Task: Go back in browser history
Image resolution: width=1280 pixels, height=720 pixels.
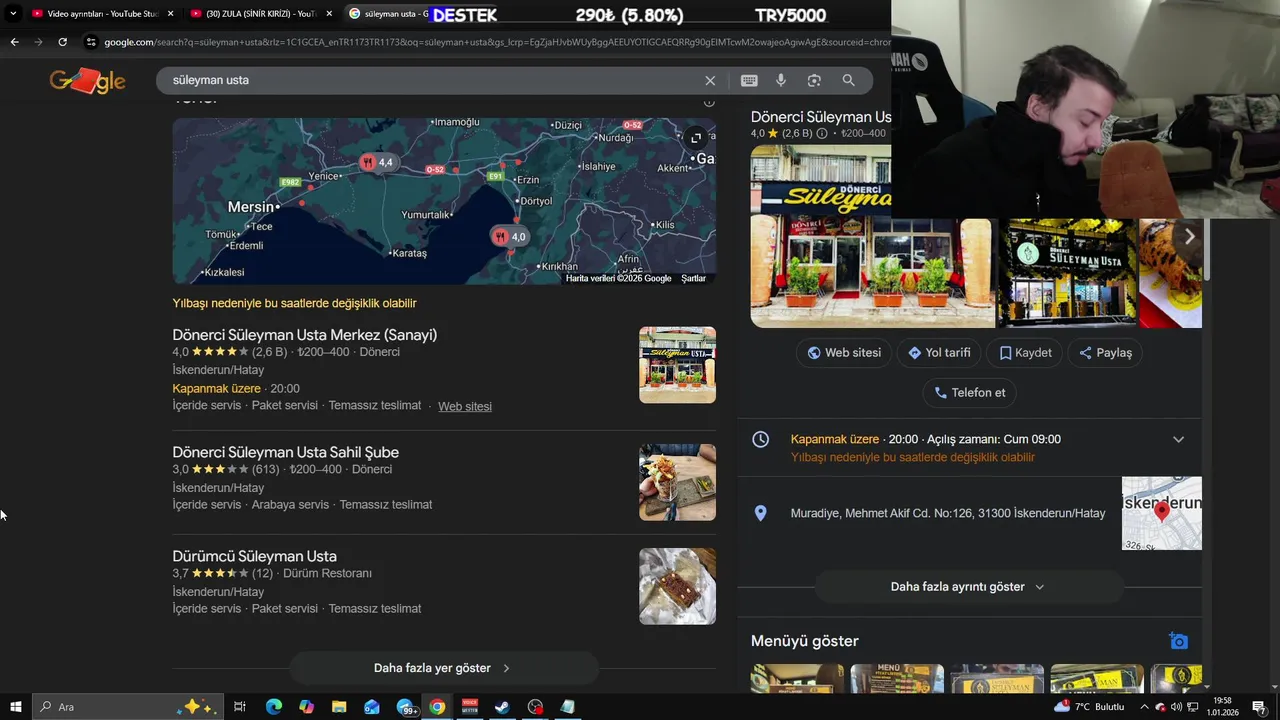Action: (x=14, y=42)
